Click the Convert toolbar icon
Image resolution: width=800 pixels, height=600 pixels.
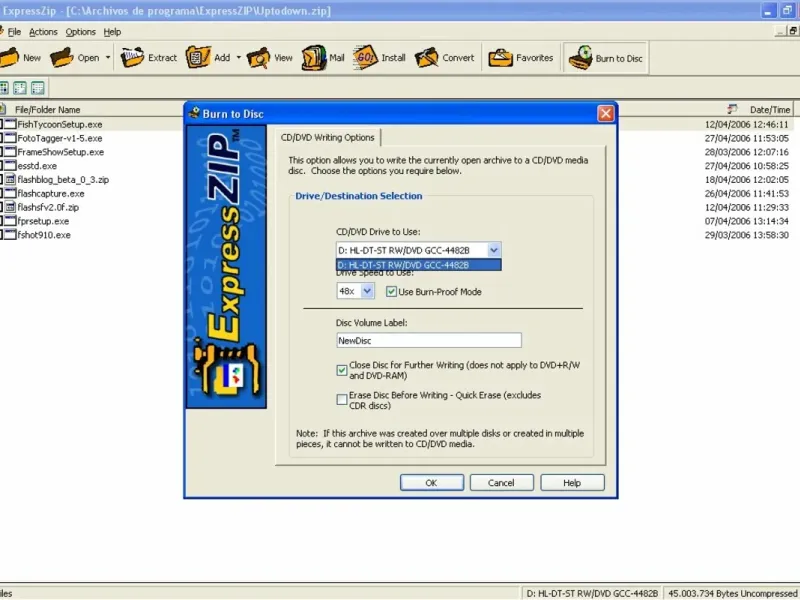tap(427, 58)
